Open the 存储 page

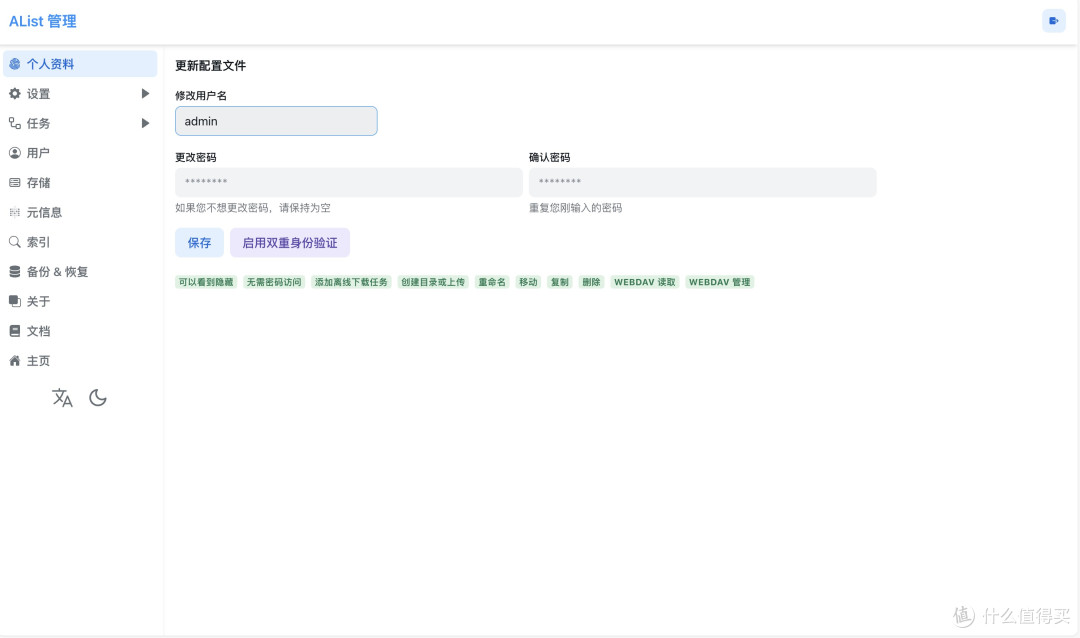point(80,183)
